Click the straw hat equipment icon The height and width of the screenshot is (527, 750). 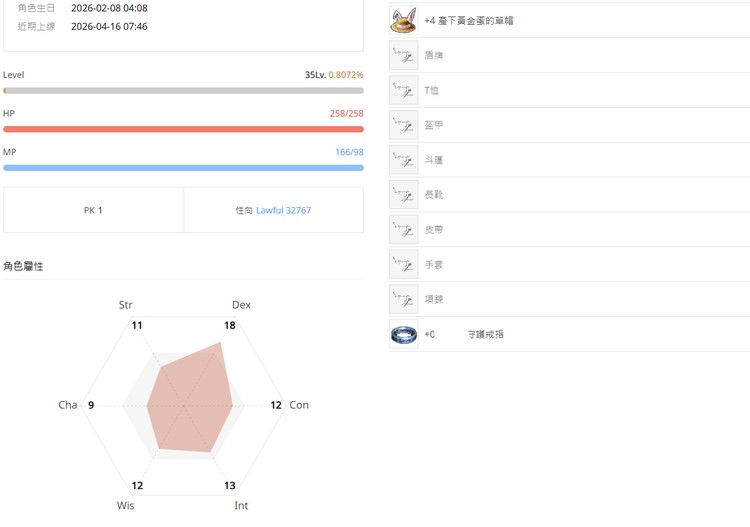pos(404,20)
